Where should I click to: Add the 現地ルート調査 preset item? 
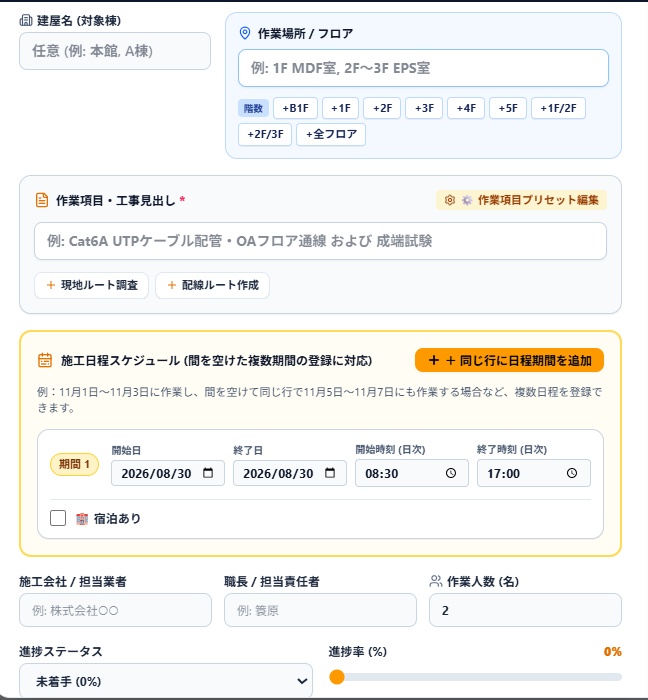point(91,285)
